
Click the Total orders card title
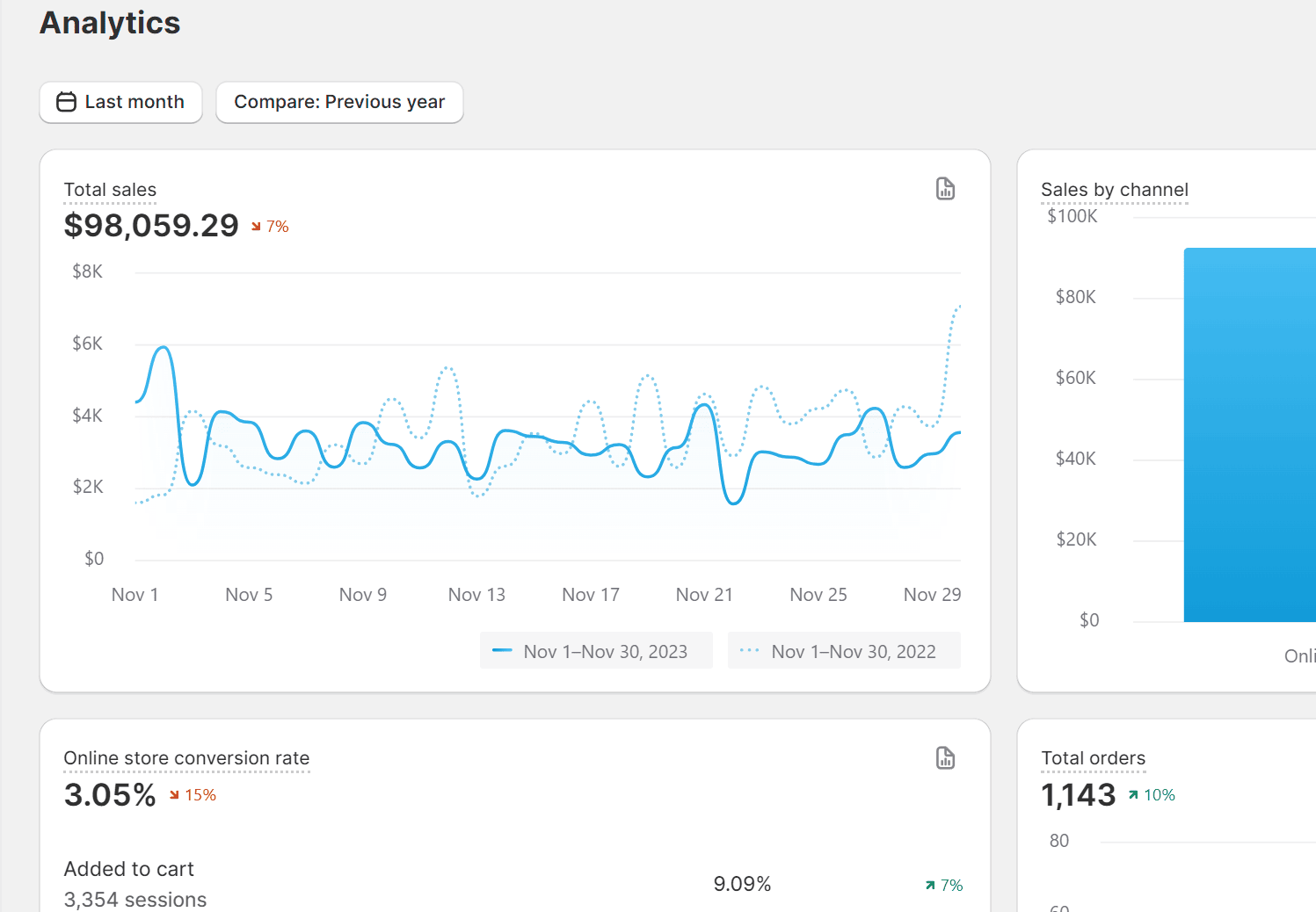click(x=1093, y=758)
